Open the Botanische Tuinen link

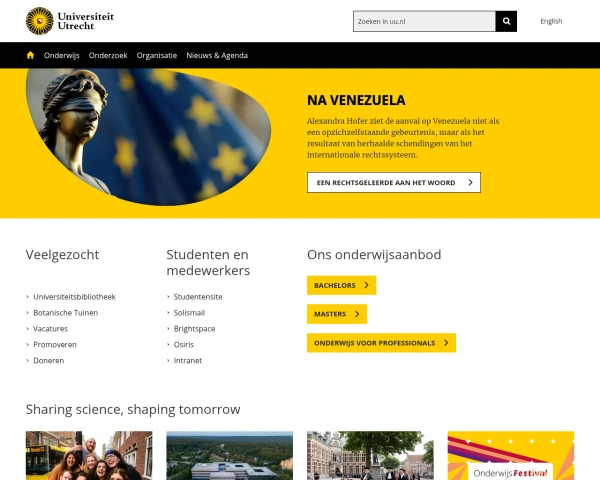pyautogui.click(x=65, y=313)
